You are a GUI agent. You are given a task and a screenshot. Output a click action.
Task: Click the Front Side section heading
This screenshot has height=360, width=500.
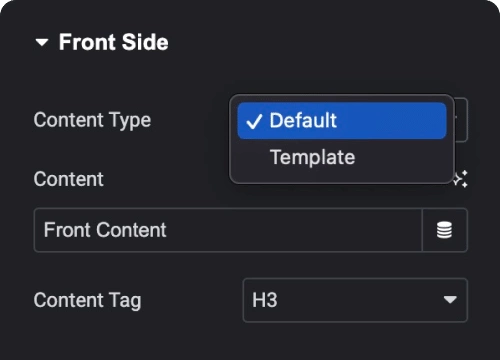[113, 42]
